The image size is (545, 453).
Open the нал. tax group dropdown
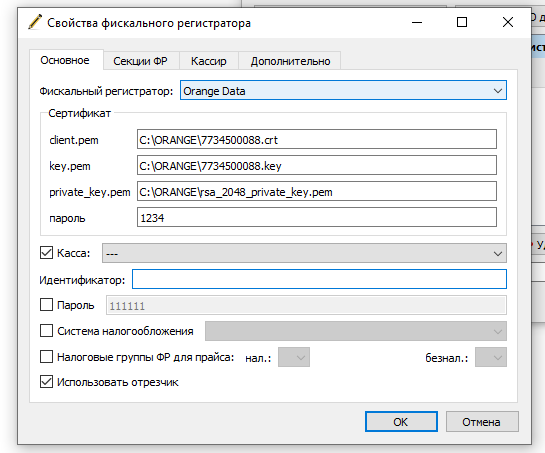(294, 357)
